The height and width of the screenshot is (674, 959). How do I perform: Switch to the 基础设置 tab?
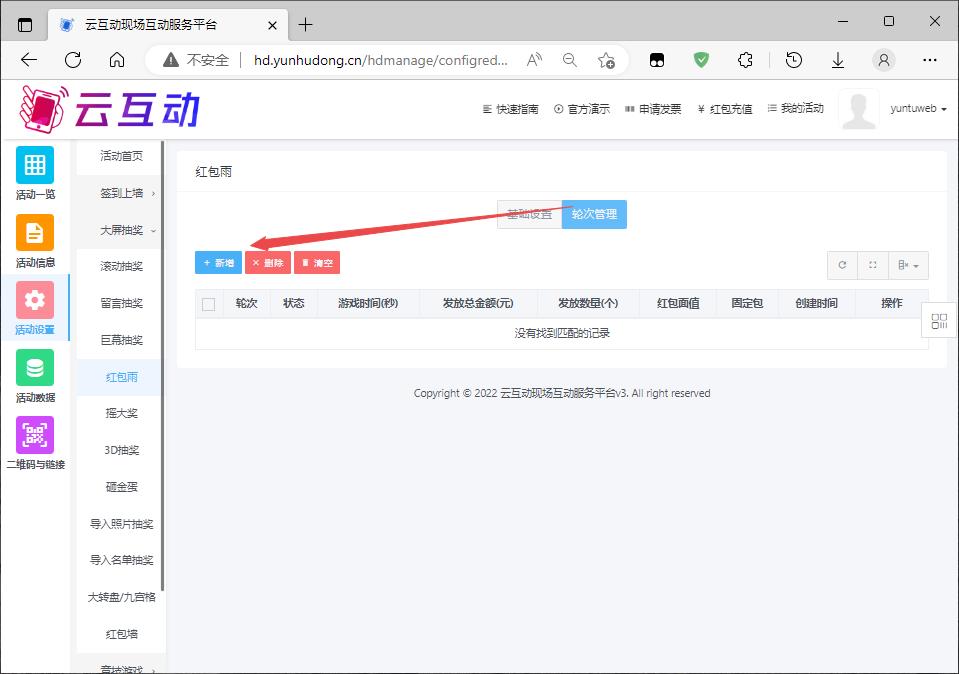point(530,214)
